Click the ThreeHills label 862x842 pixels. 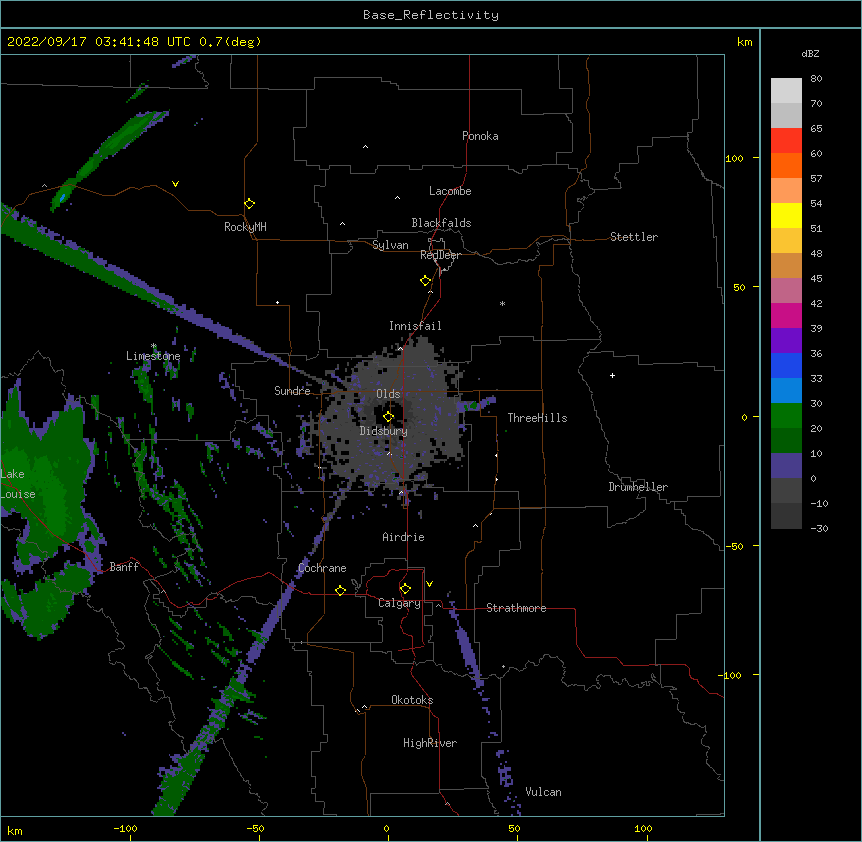(x=537, y=418)
